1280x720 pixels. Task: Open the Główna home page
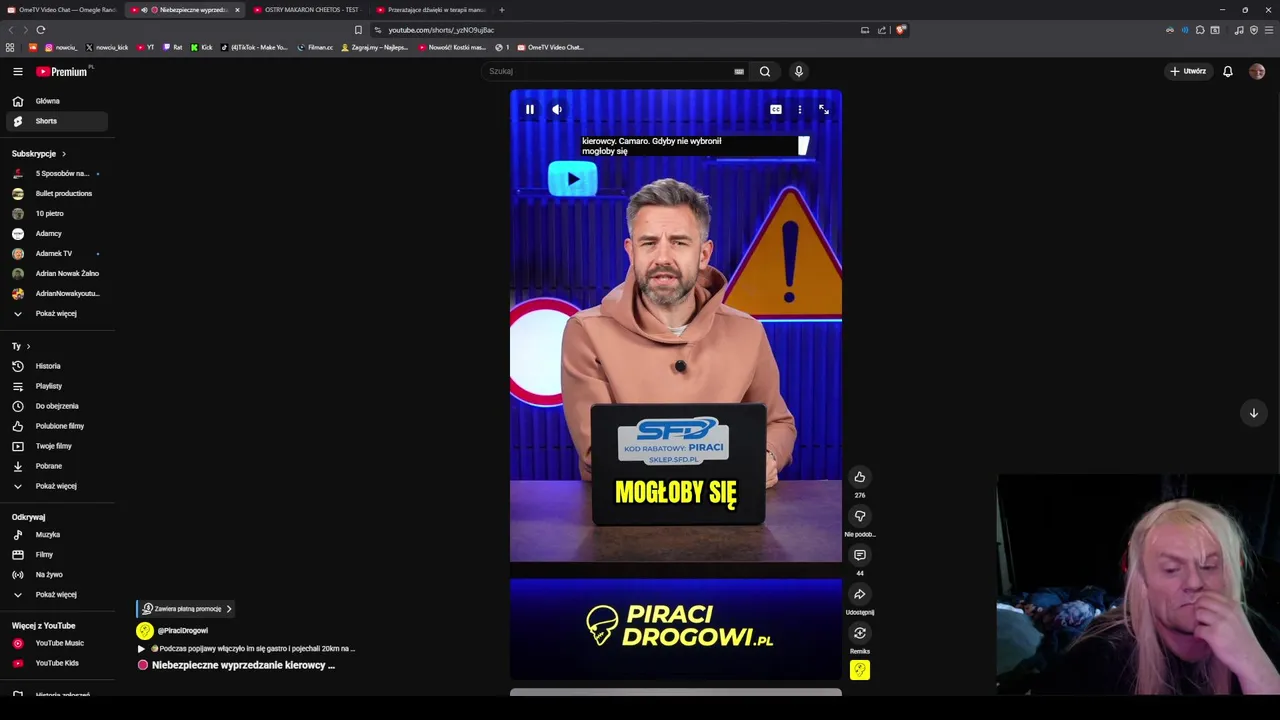(57, 101)
